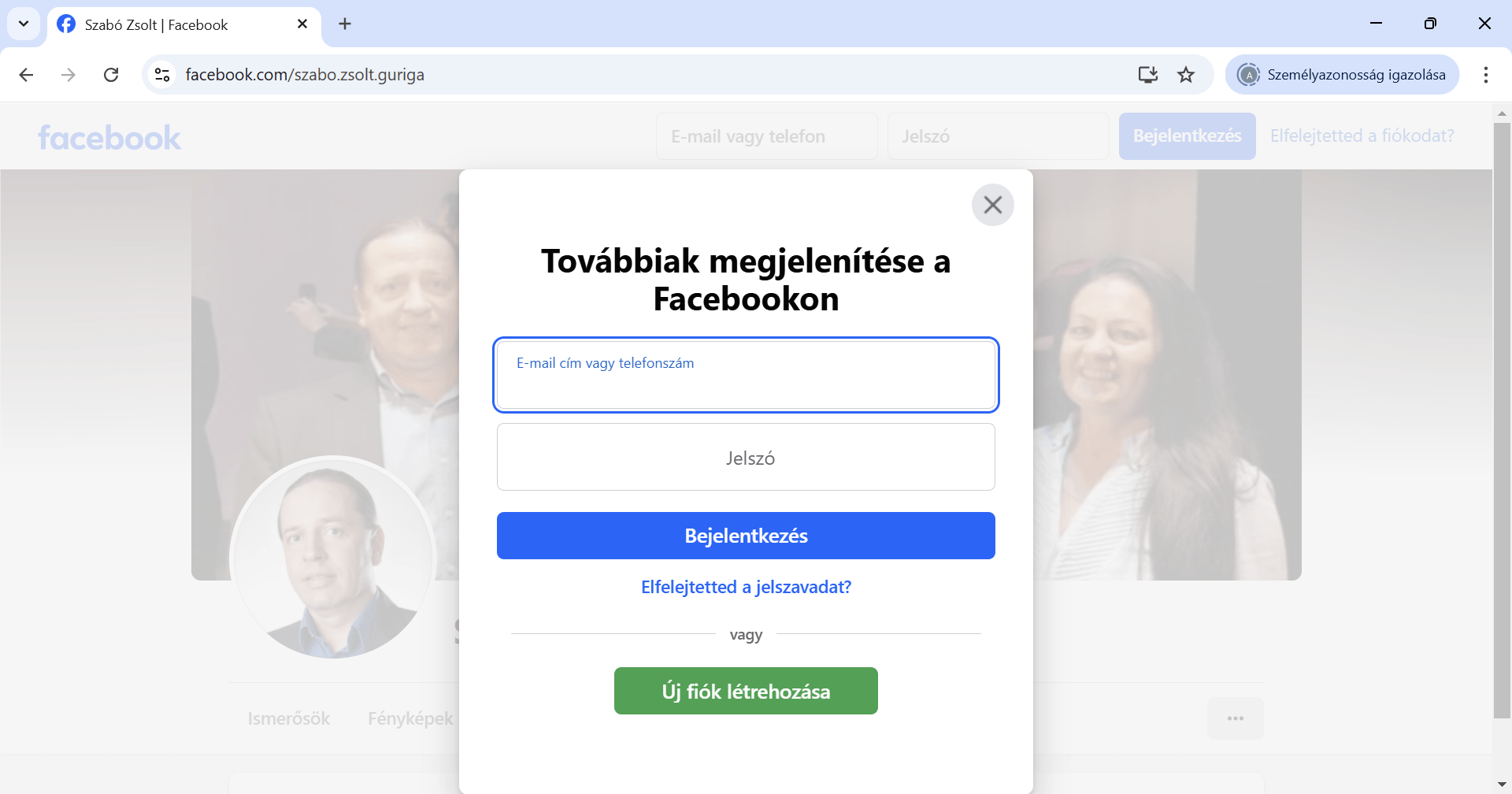The image size is (1512, 794).
Task: Open a new browser tab
Action: click(345, 24)
